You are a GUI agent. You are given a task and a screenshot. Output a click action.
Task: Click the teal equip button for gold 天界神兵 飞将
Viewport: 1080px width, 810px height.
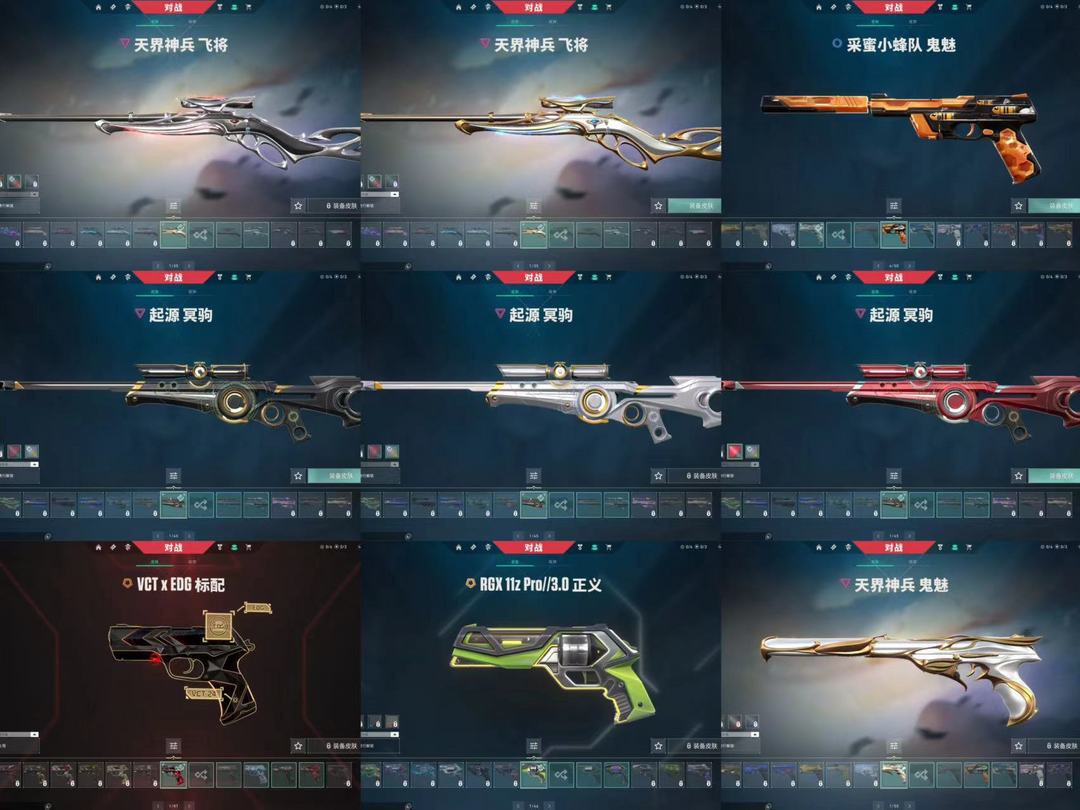[x=694, y=206]
